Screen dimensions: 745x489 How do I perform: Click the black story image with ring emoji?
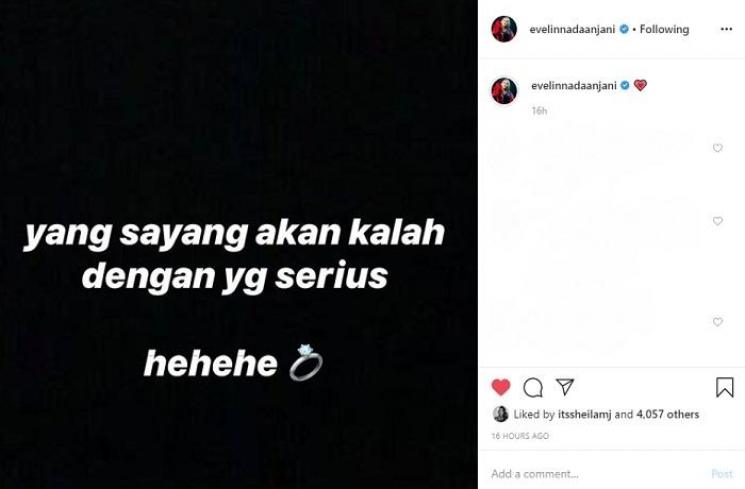coord(239,244)
